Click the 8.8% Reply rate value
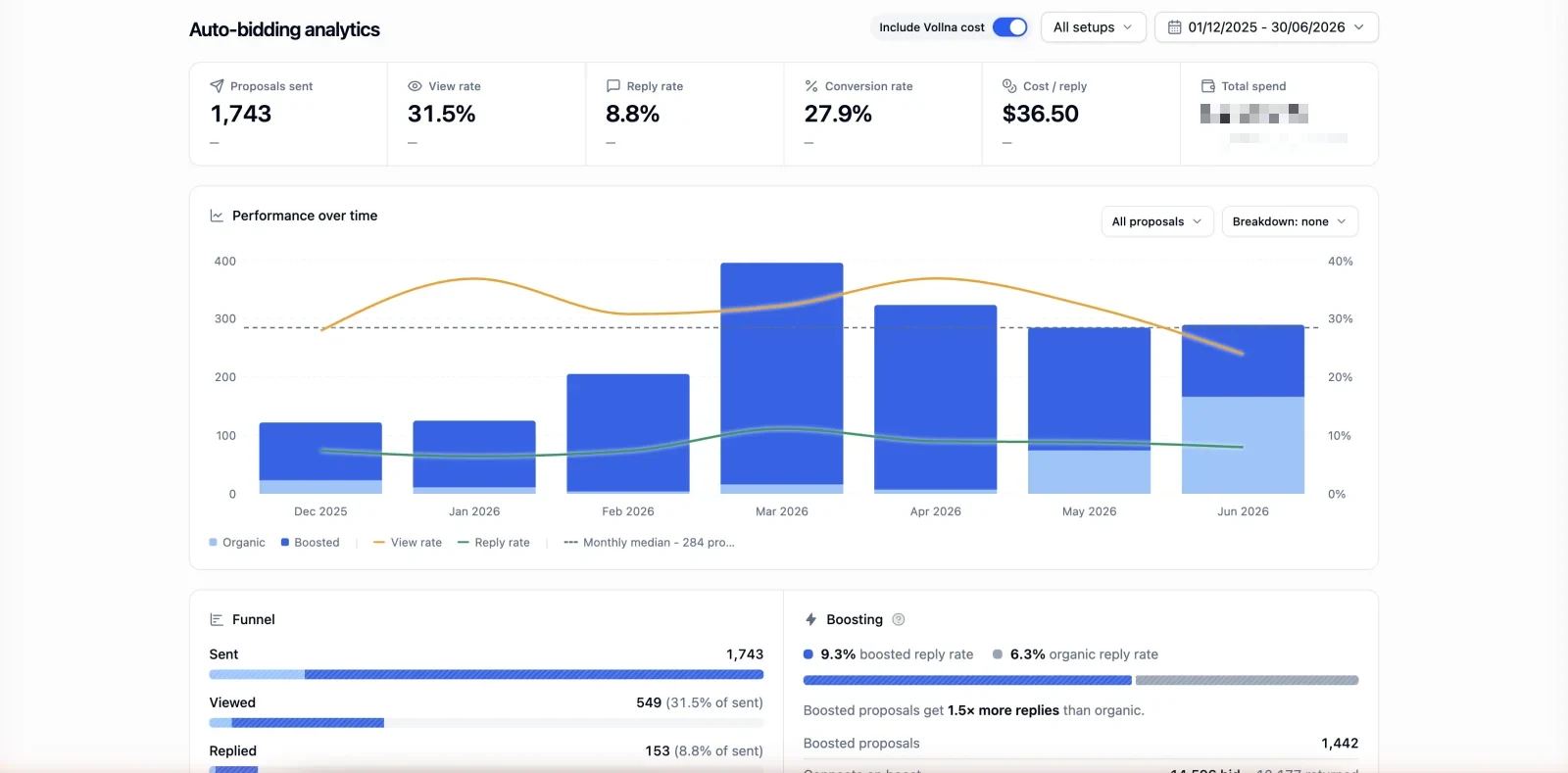The image size is (1568, 773). click(x=633, y=114)
